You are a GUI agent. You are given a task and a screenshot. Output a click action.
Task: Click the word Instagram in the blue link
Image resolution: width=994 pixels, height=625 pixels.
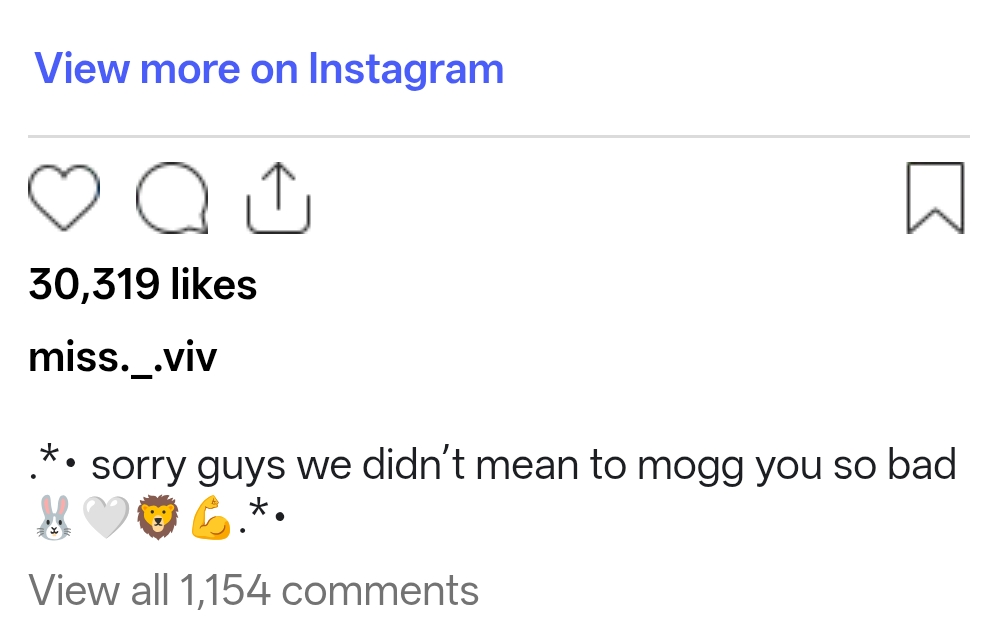[406, 68]
